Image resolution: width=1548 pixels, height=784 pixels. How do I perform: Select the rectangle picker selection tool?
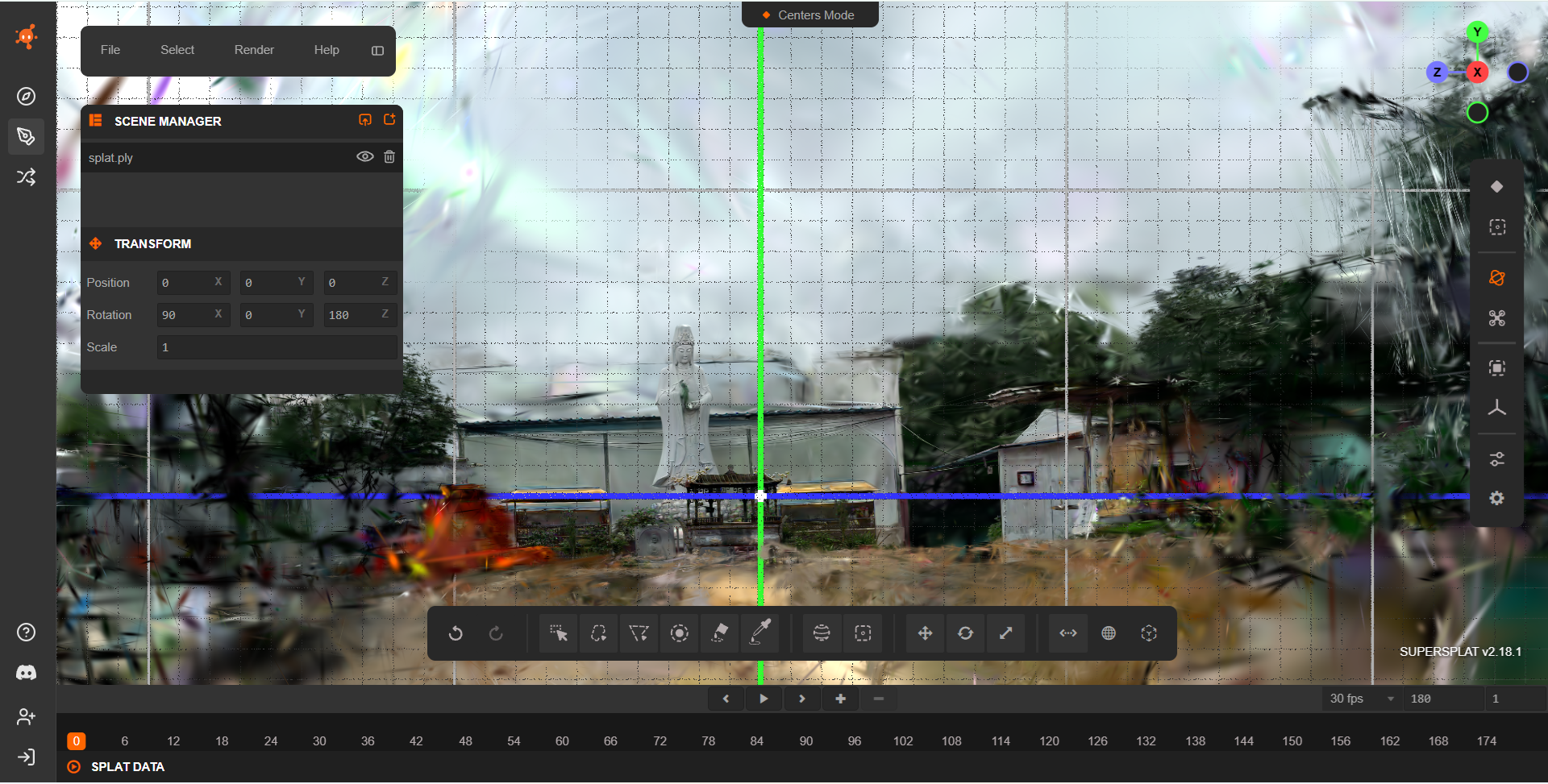coord(558,633)
